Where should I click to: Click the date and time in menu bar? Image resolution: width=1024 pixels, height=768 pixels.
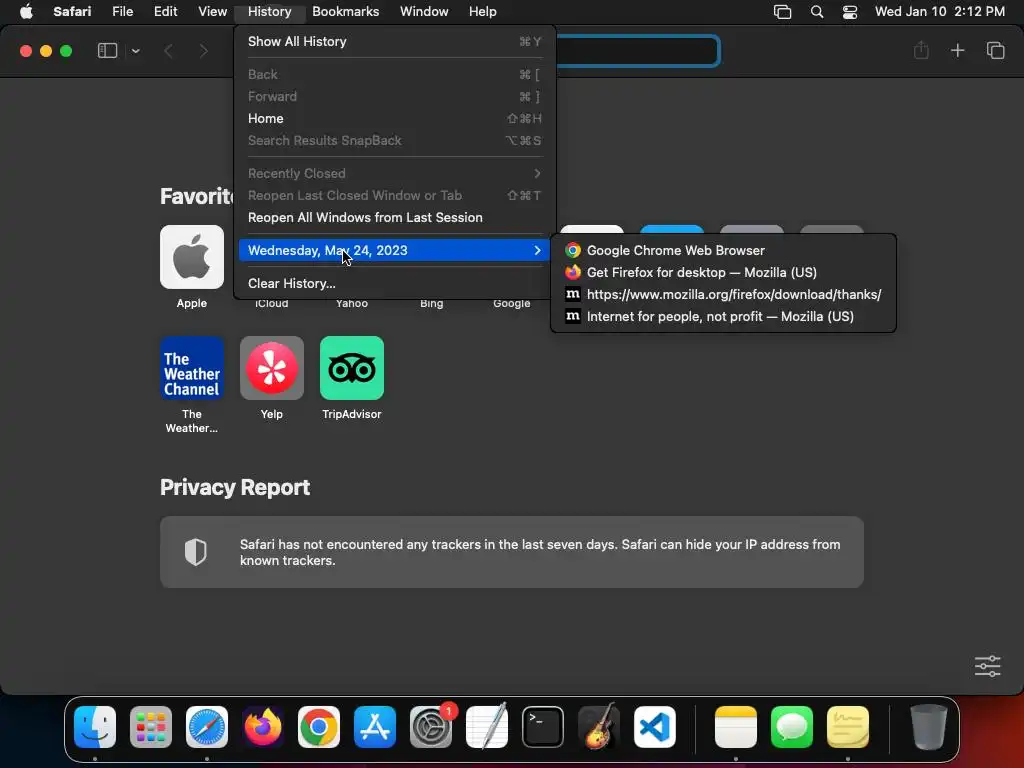point(940,12)
